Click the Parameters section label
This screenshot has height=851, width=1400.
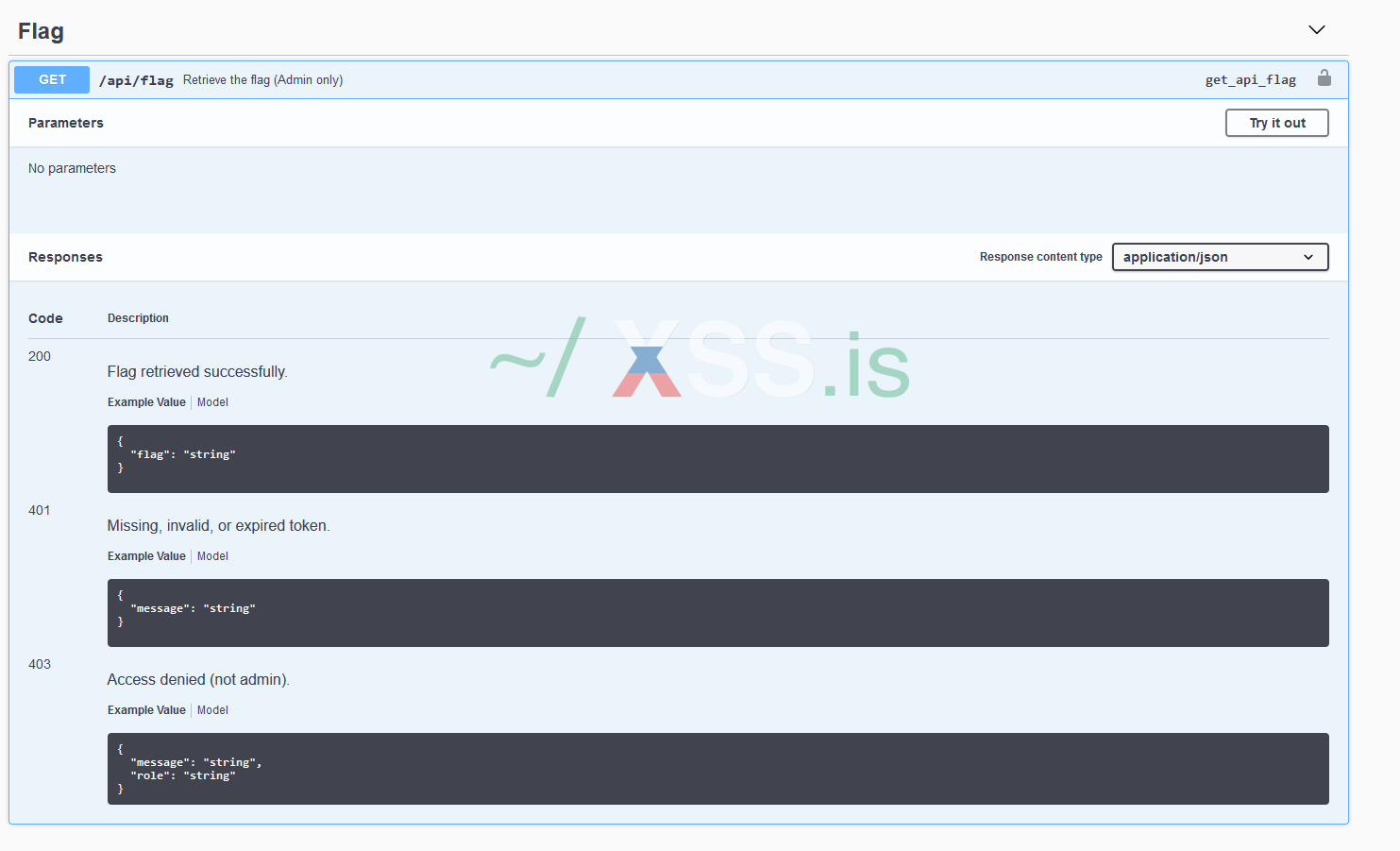pyautogui.click(x=66, y=123)
